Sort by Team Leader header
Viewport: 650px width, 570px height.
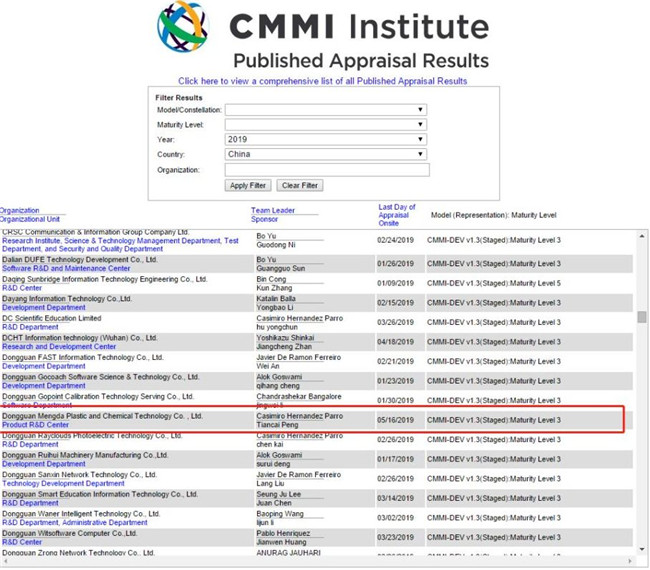tap(273, 210)
